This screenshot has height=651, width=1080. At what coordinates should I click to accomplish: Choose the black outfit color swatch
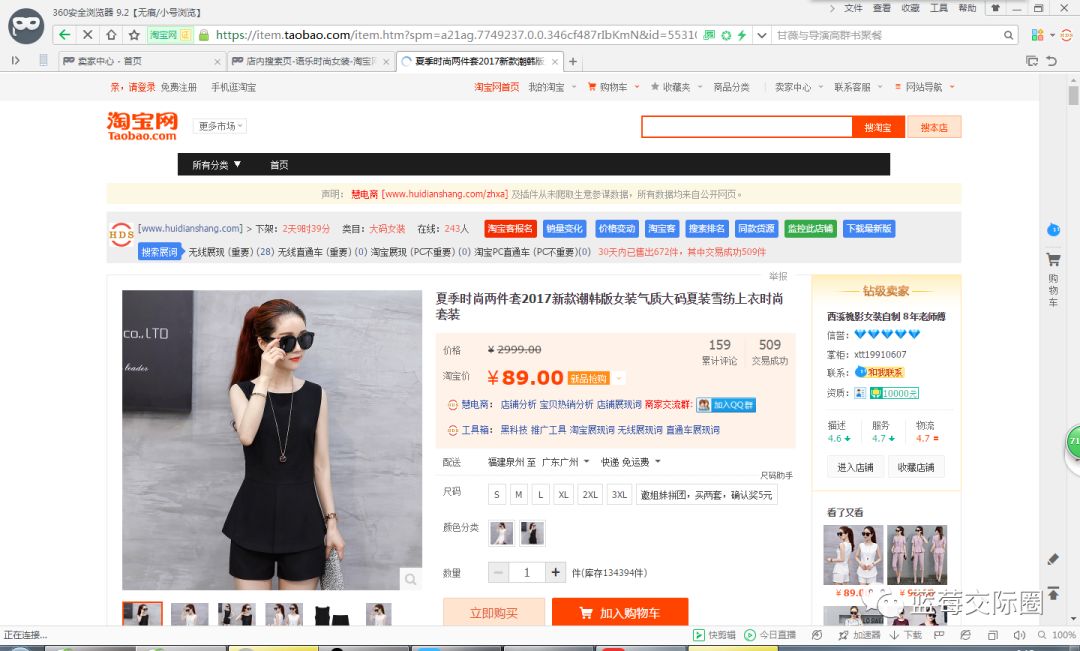pos(532,533)
